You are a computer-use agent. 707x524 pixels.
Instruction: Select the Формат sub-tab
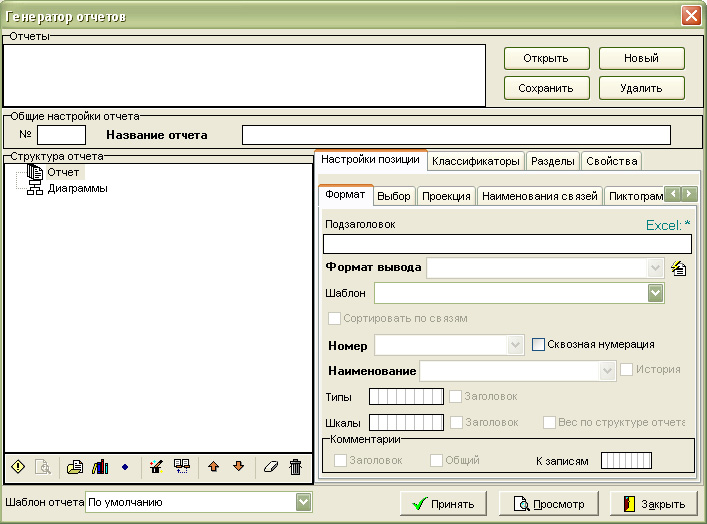point(345,195)
